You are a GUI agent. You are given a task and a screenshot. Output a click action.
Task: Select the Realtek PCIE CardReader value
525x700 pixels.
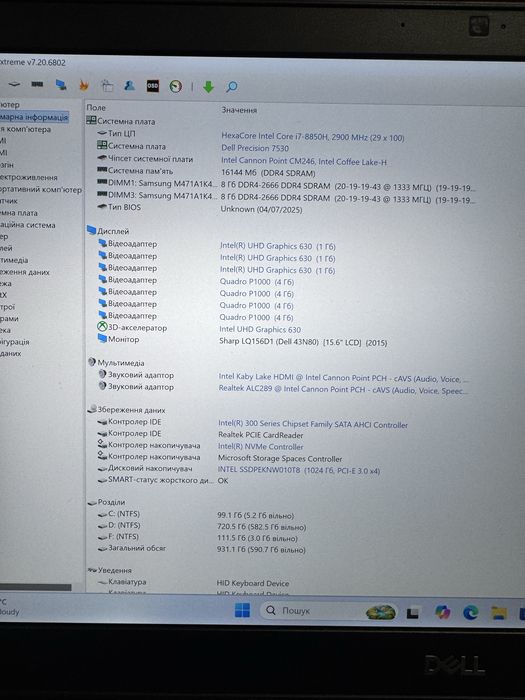pyautogui.click(x=260, y=435)
